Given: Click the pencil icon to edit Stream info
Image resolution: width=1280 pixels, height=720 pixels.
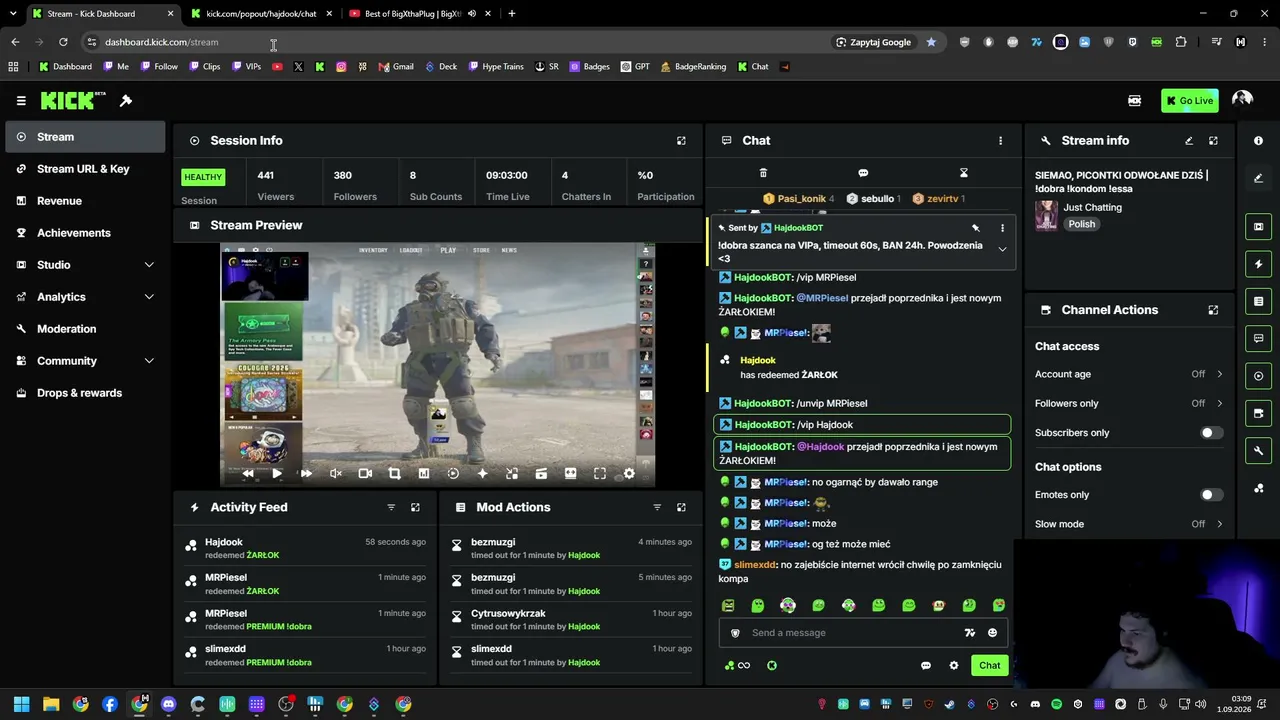Looking at the screenshot, I should click(x=1189, y=141).
